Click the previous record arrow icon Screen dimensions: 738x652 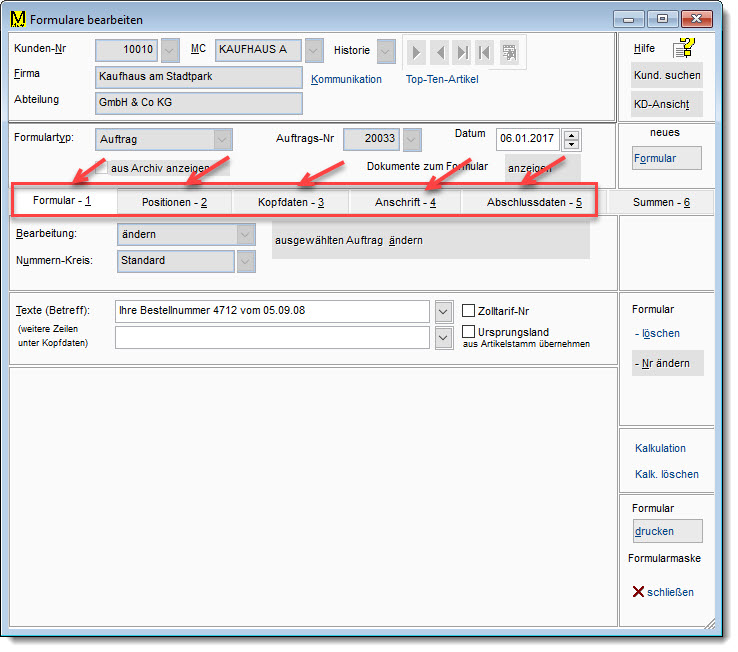coord(439,52)
